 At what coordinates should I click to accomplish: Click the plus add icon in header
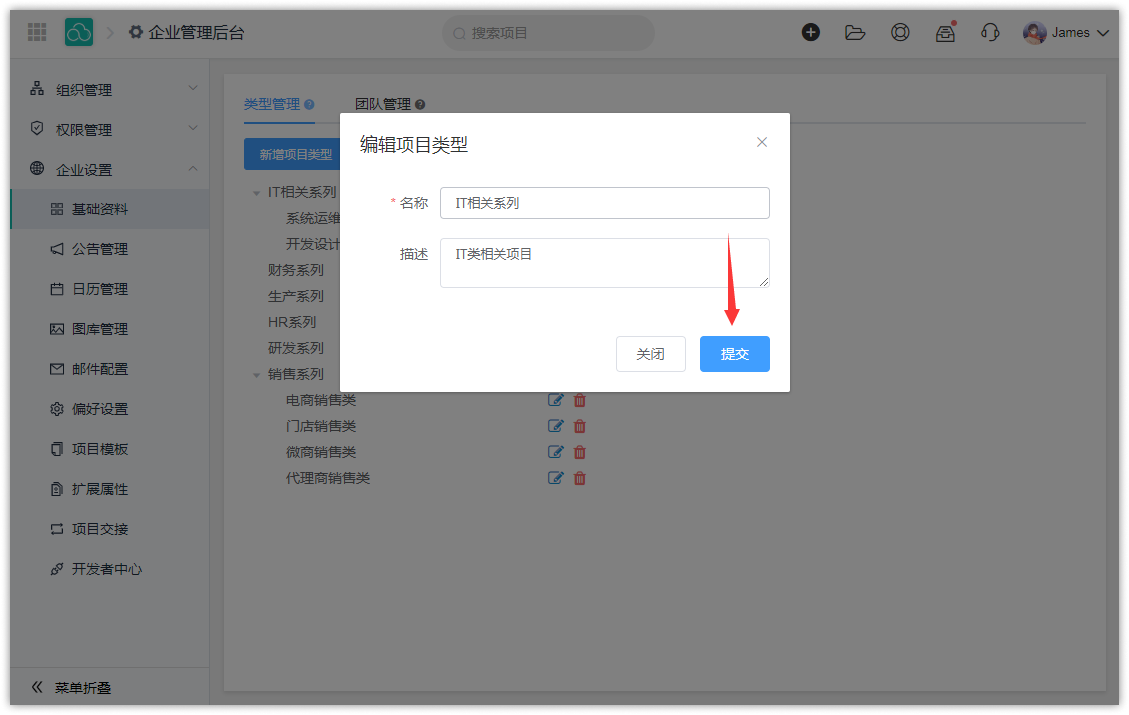click(811, 32)
